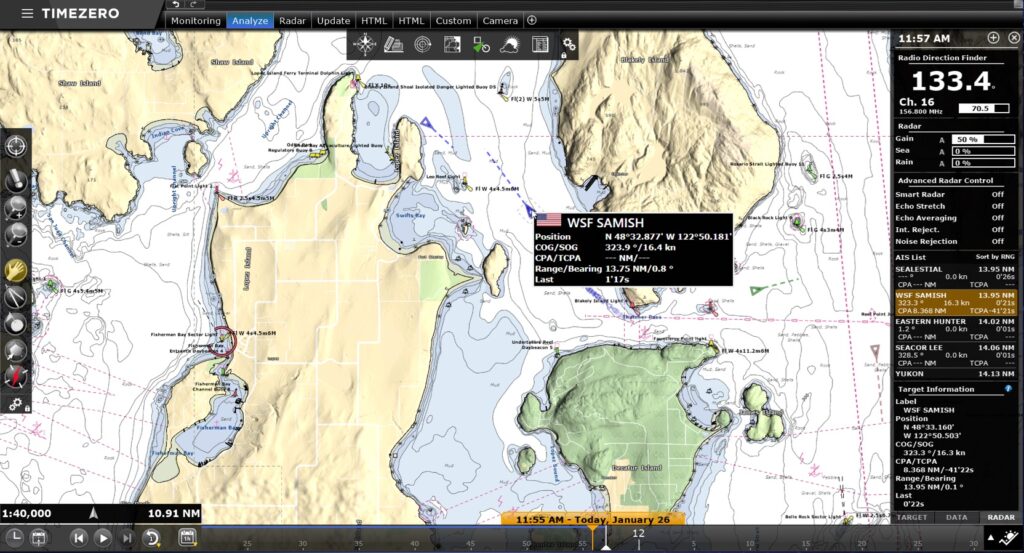Open the calendar date picker button

(x=39, y=538)
